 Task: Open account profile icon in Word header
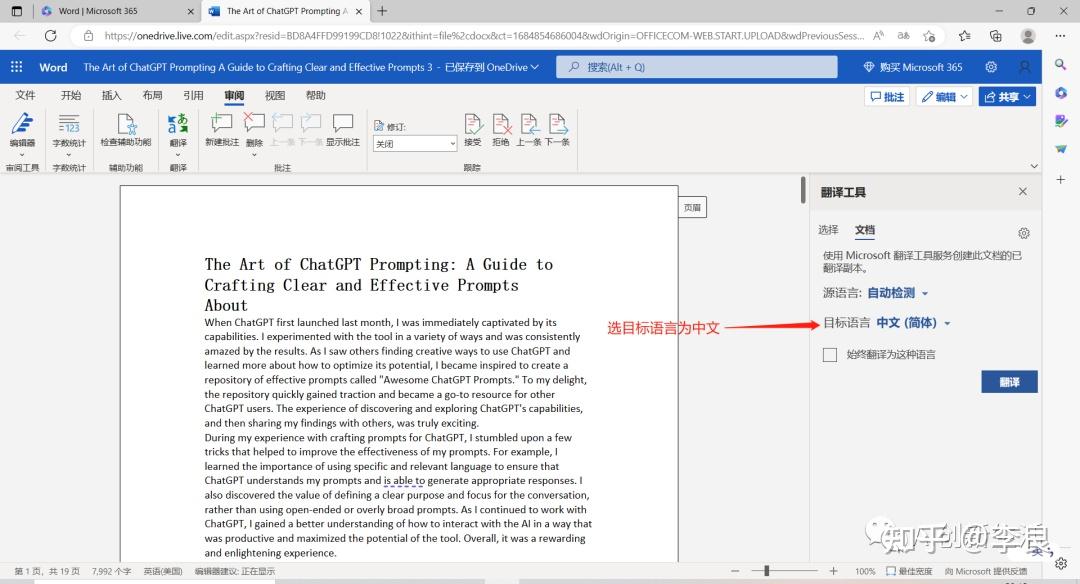click(x=1024, y=67)
